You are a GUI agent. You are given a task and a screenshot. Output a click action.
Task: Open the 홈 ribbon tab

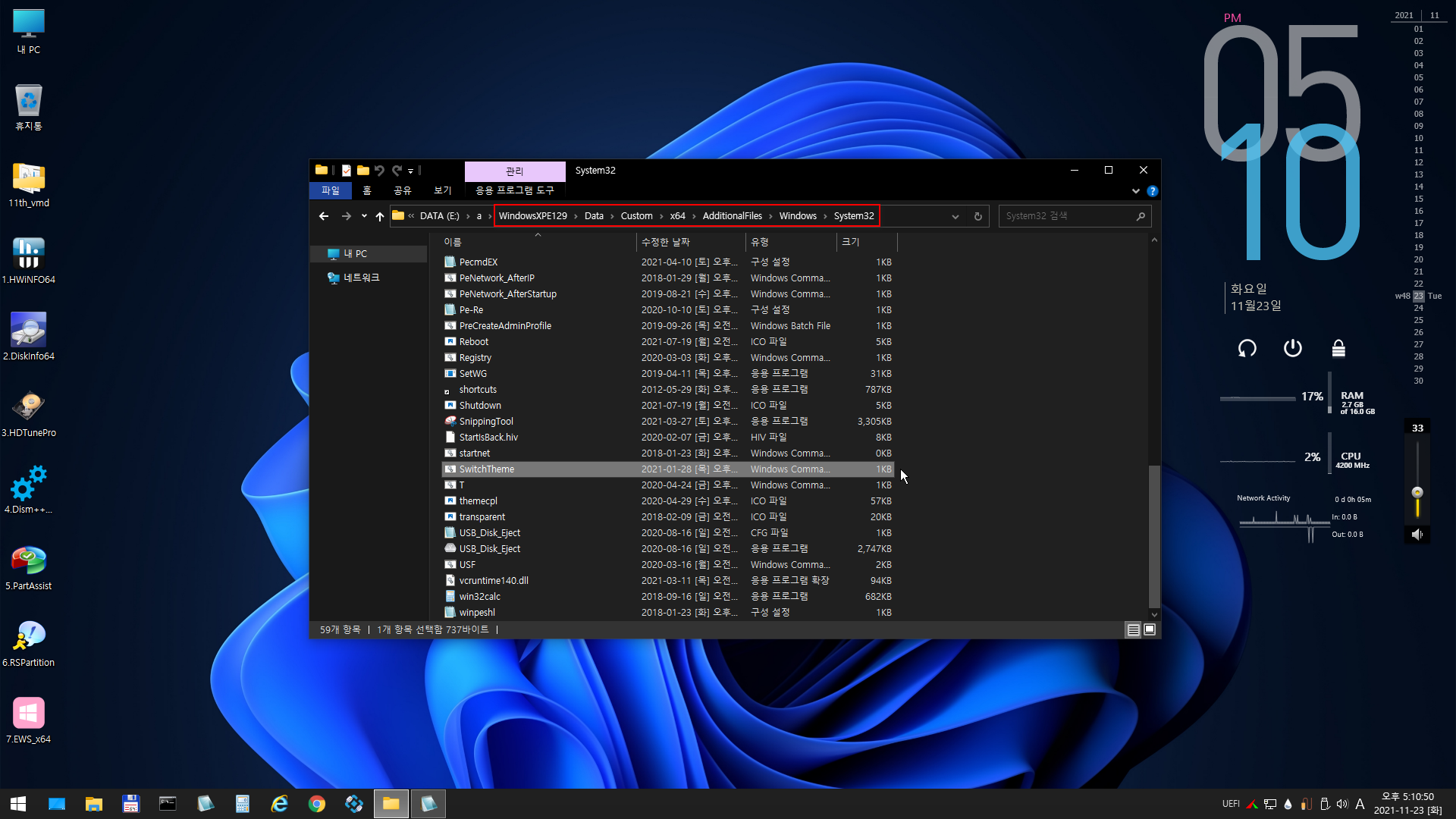tap(367, 191)
